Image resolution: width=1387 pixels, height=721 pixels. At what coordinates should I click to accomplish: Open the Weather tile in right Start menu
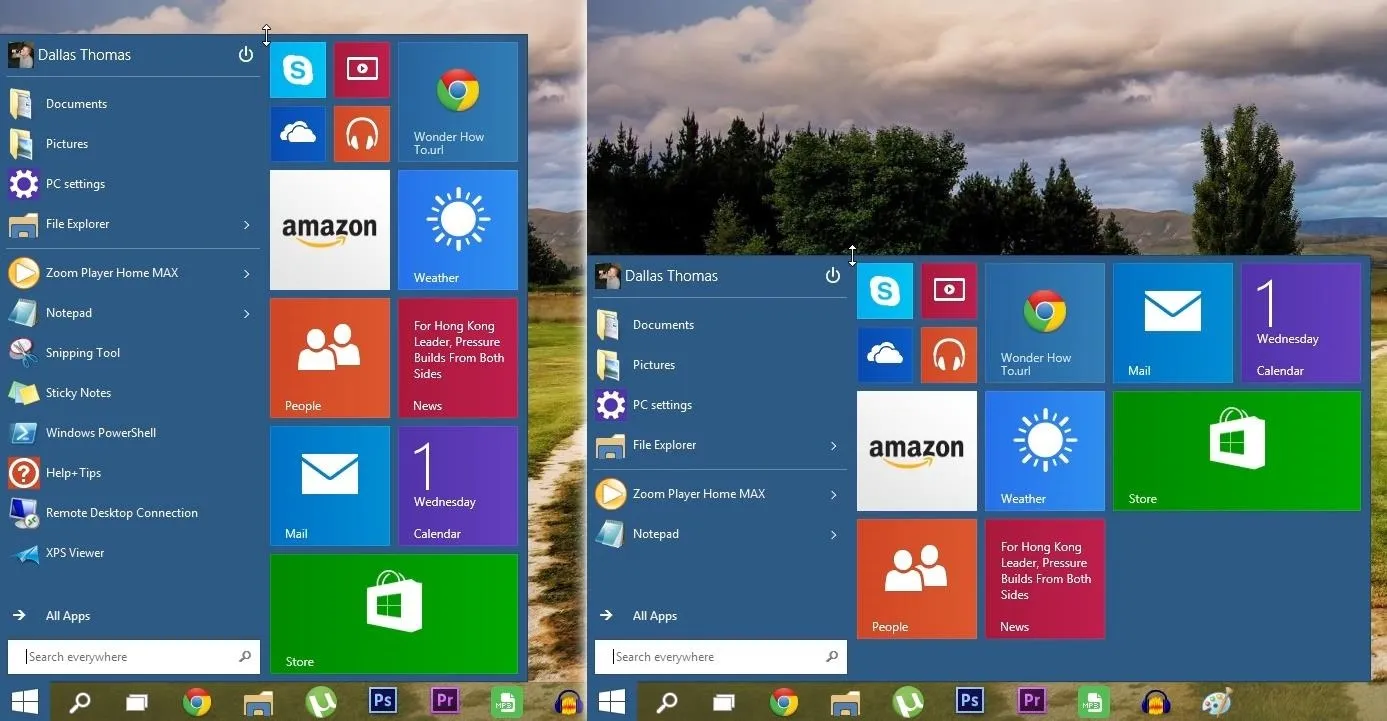(x=1045, y=451)
